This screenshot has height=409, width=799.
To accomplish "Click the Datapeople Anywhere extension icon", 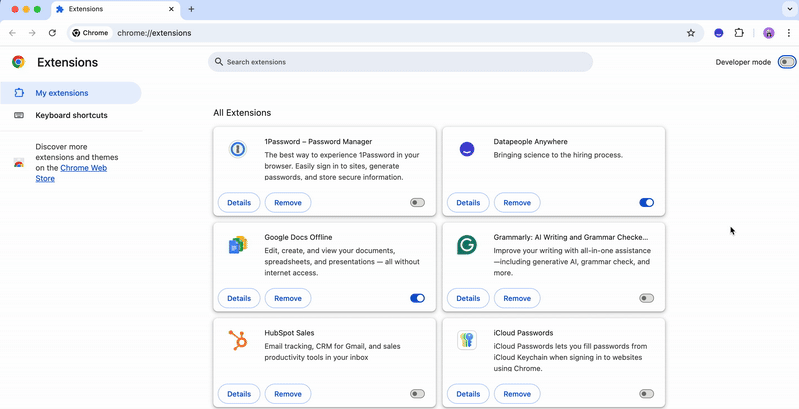I will pos(467,149).
